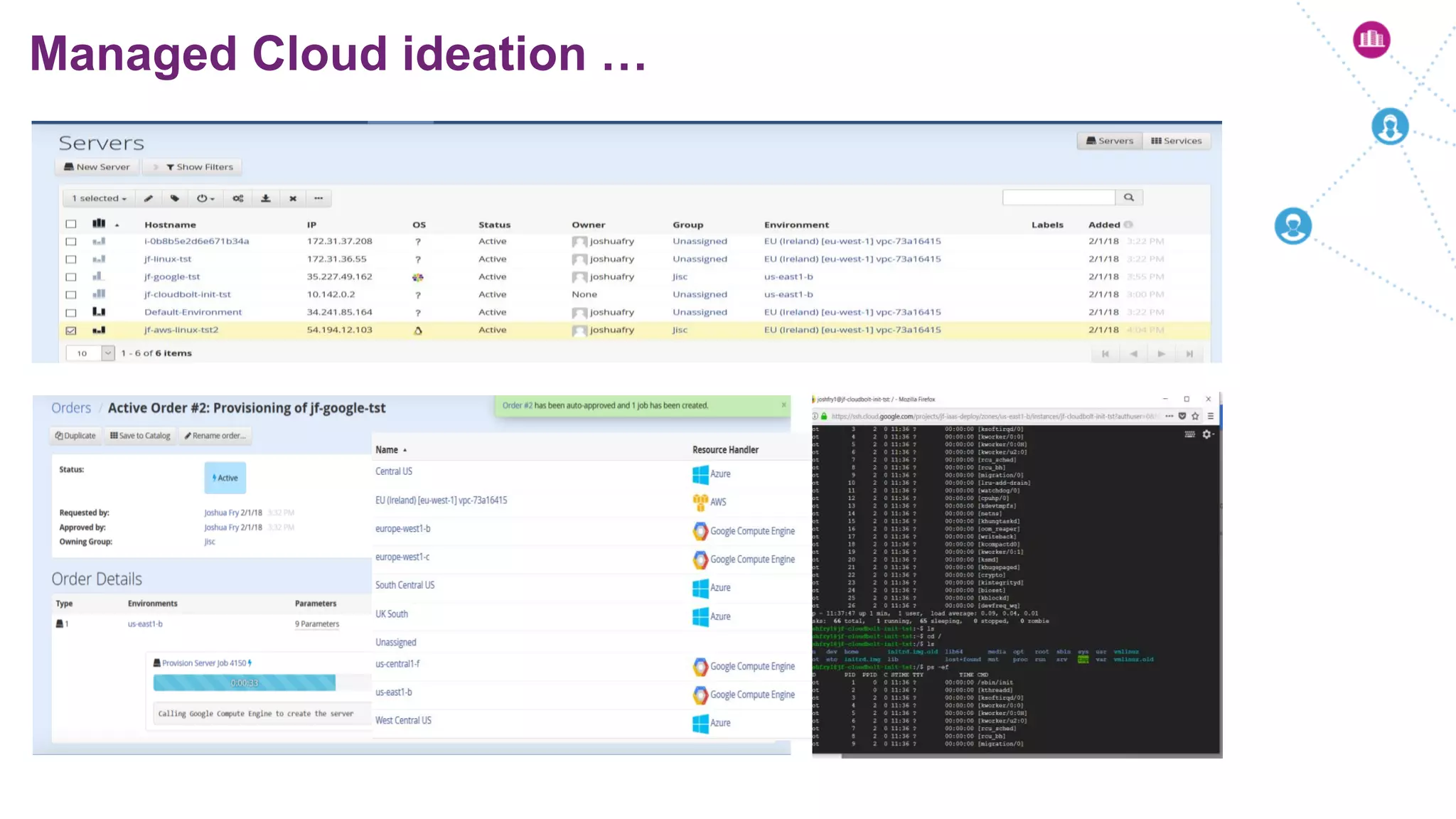Open the South Central US environment

pos(405,585)
